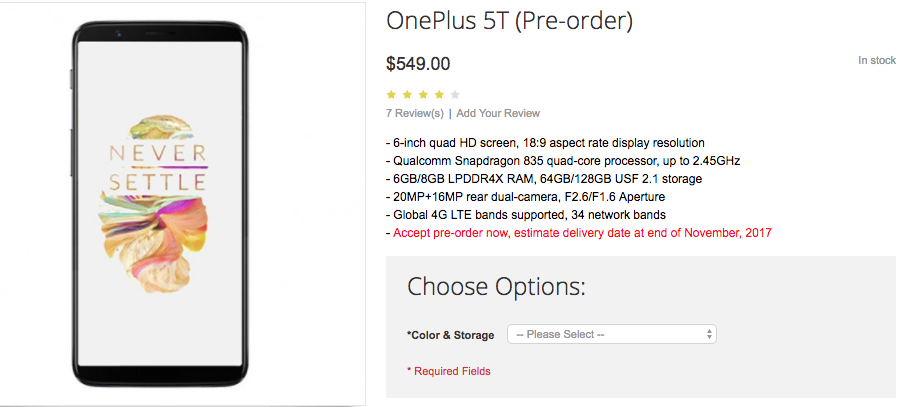This screenshot has height=407, width=912.
Task: Click the OnePlus 5T (Pre-order) title
Action: pos(509,21)
